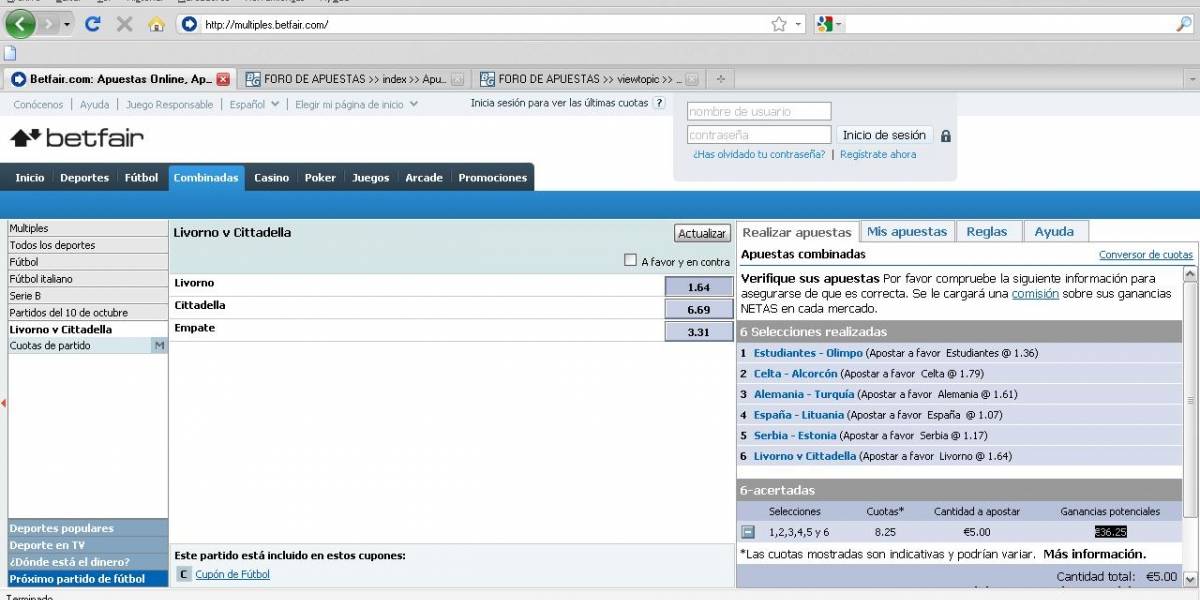Click the betfair logo
This screenshot has width=1200, height=600.
(x=77, y=138)
